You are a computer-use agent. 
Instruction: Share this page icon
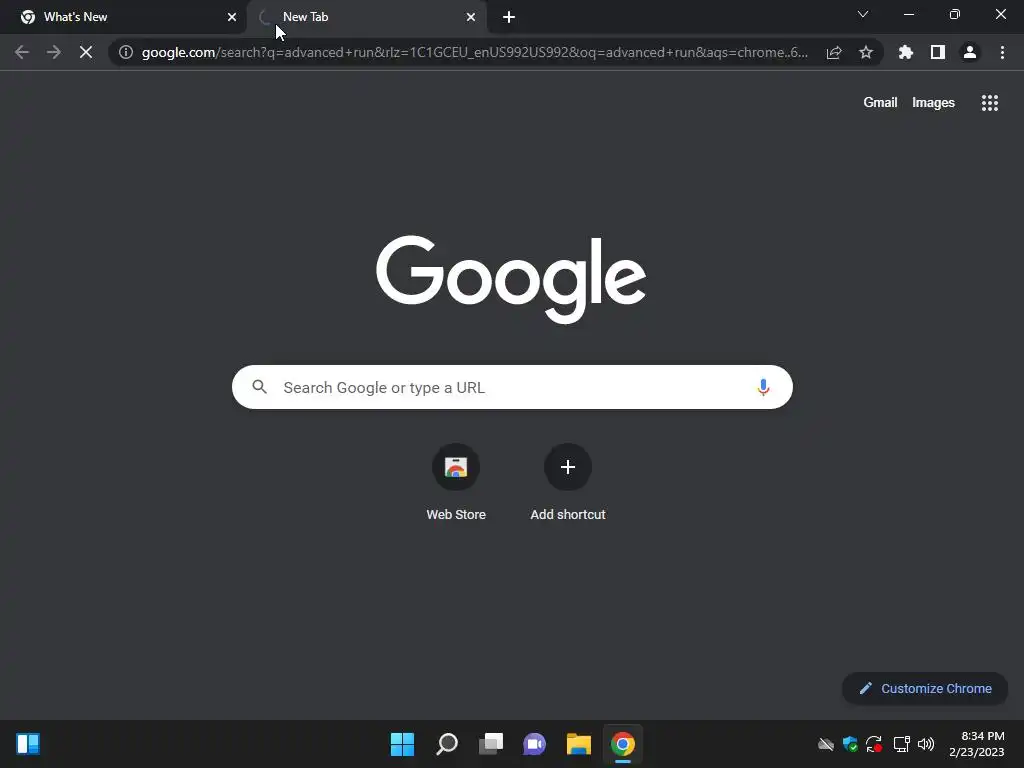(x=834, y=52)
